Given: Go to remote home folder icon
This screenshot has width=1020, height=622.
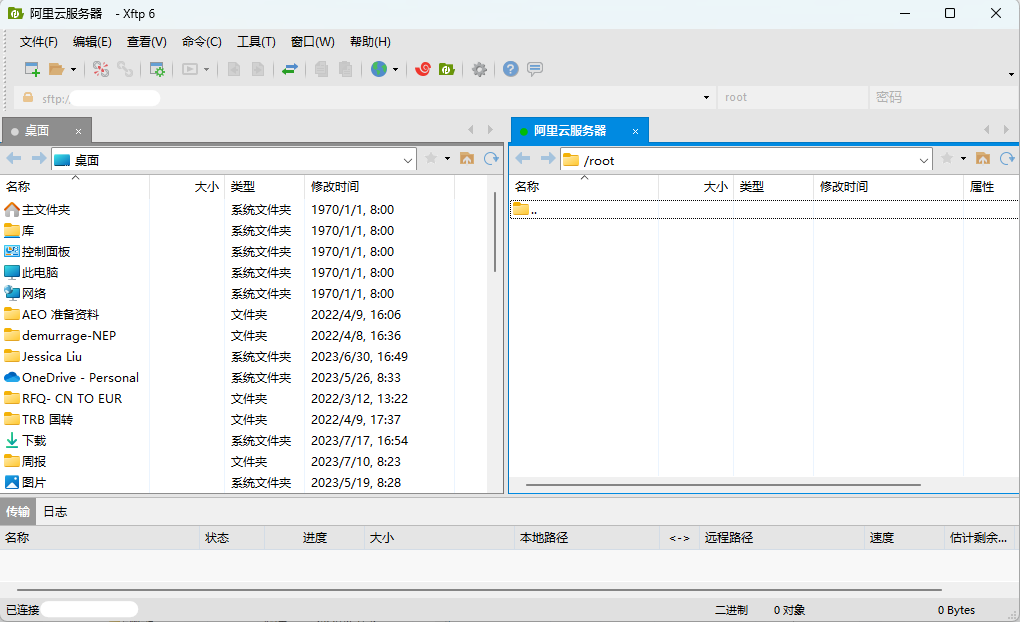Looking at the screenshot, I should [x=983, y=159].
